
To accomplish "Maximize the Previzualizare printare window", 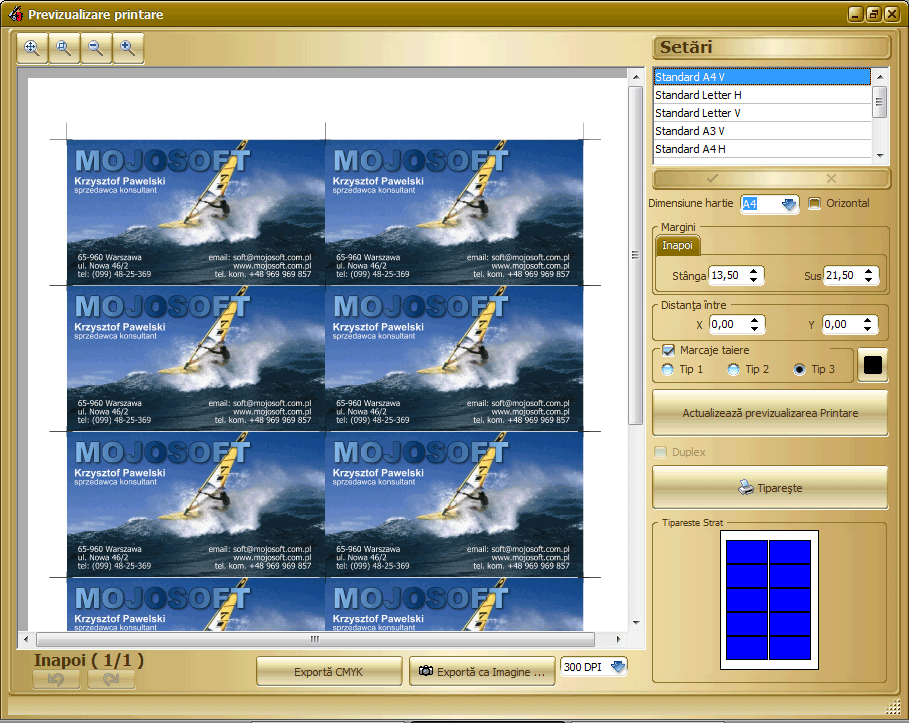I will pyautogui.click(x=874, y=14).
